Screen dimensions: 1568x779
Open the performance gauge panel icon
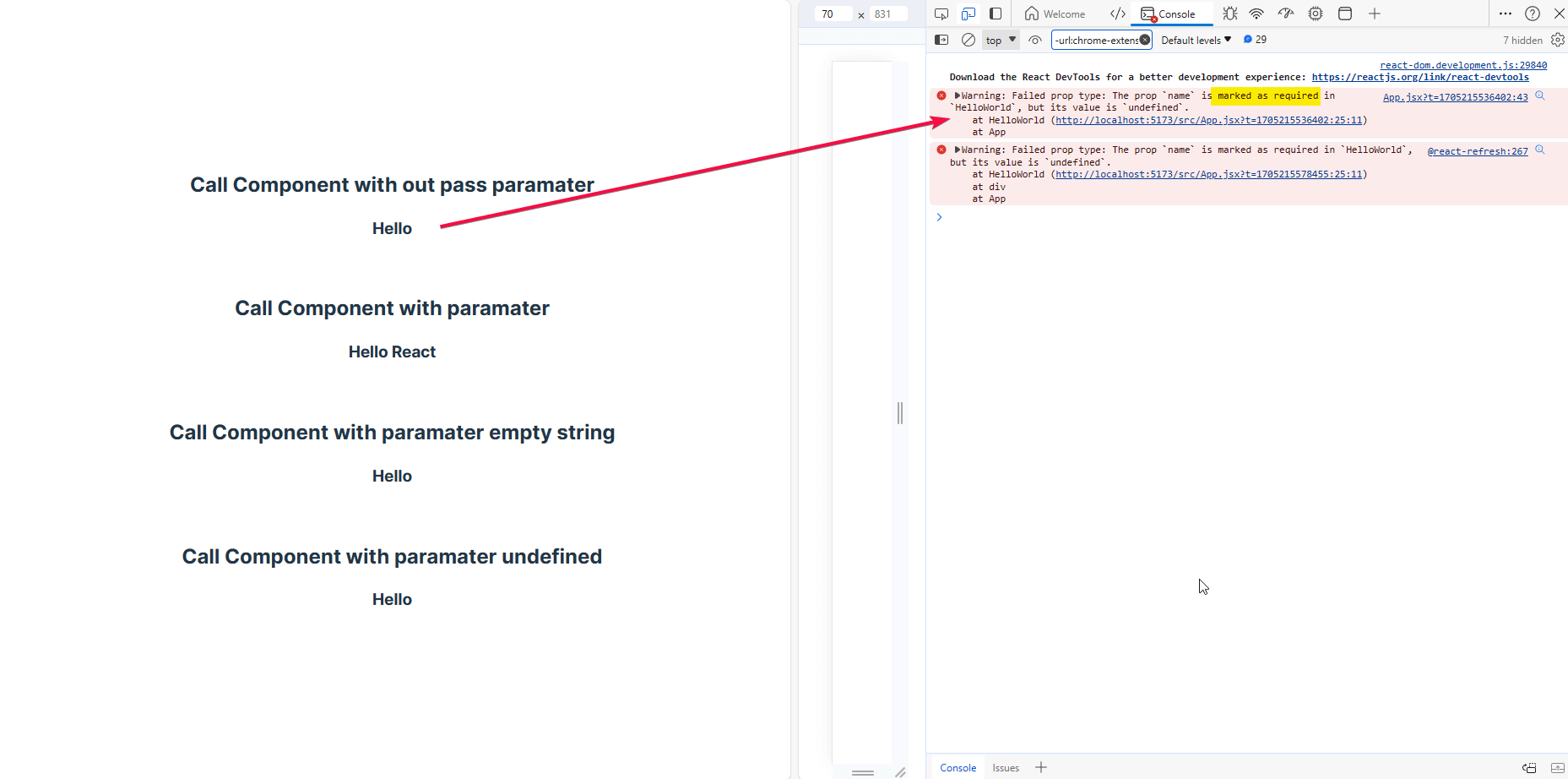coord(1285,14)
